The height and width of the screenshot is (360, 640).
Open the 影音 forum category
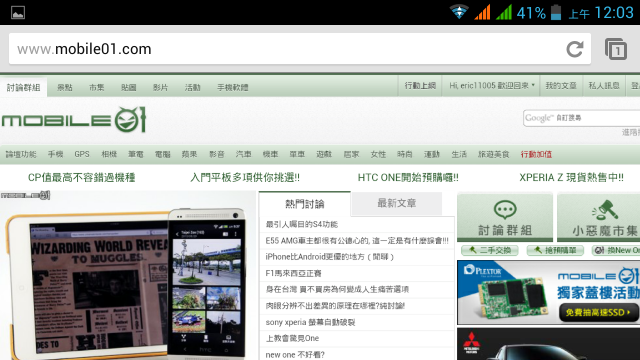coord(217,154)
